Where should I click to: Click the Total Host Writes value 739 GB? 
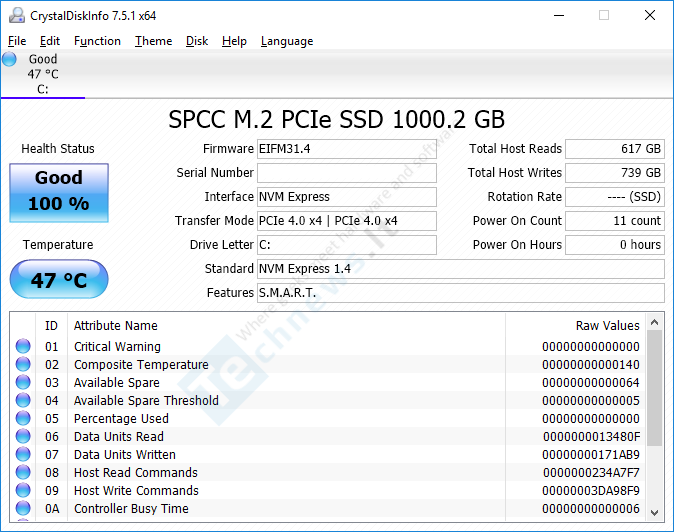point(615,173)
